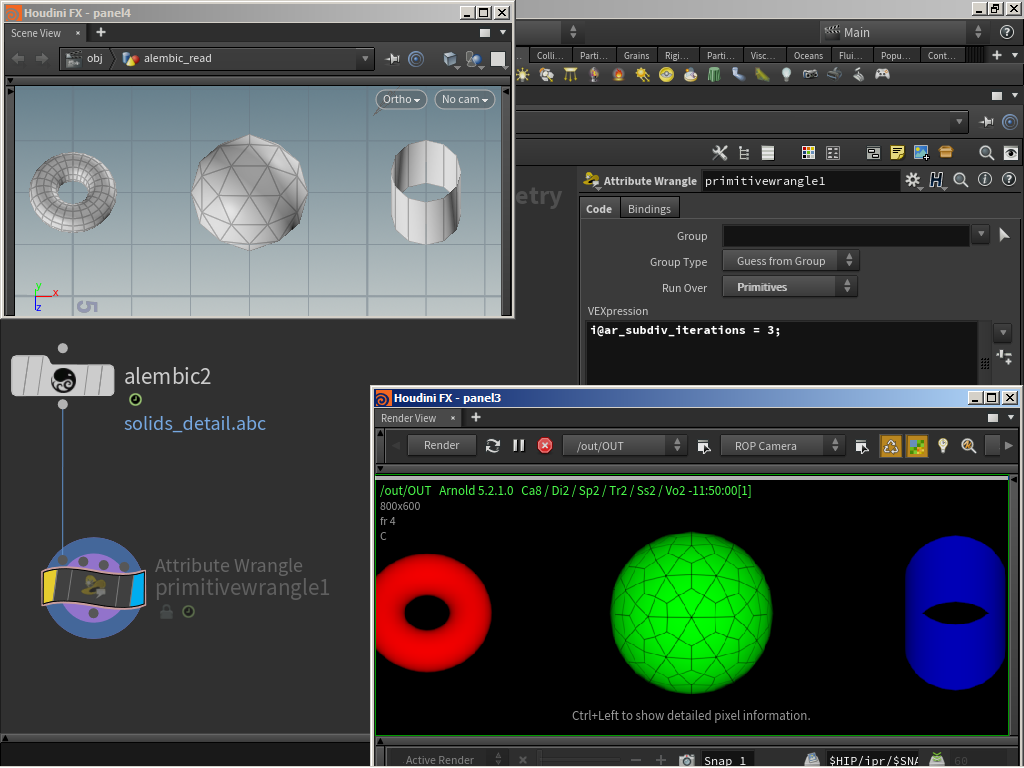This screenshot has width=1024, height=768.
Task: Click the node info (i) icon
Action: [985, 180]
